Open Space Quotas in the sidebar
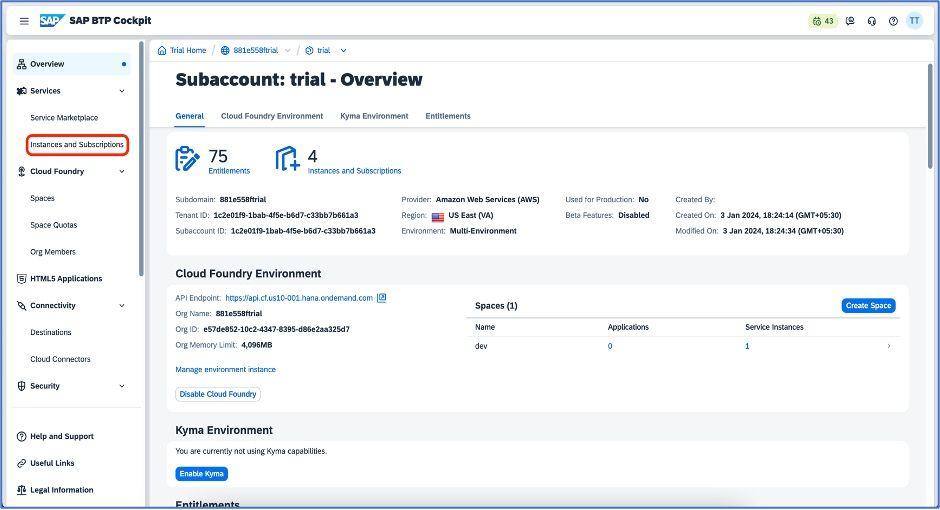 pos(53,225)
